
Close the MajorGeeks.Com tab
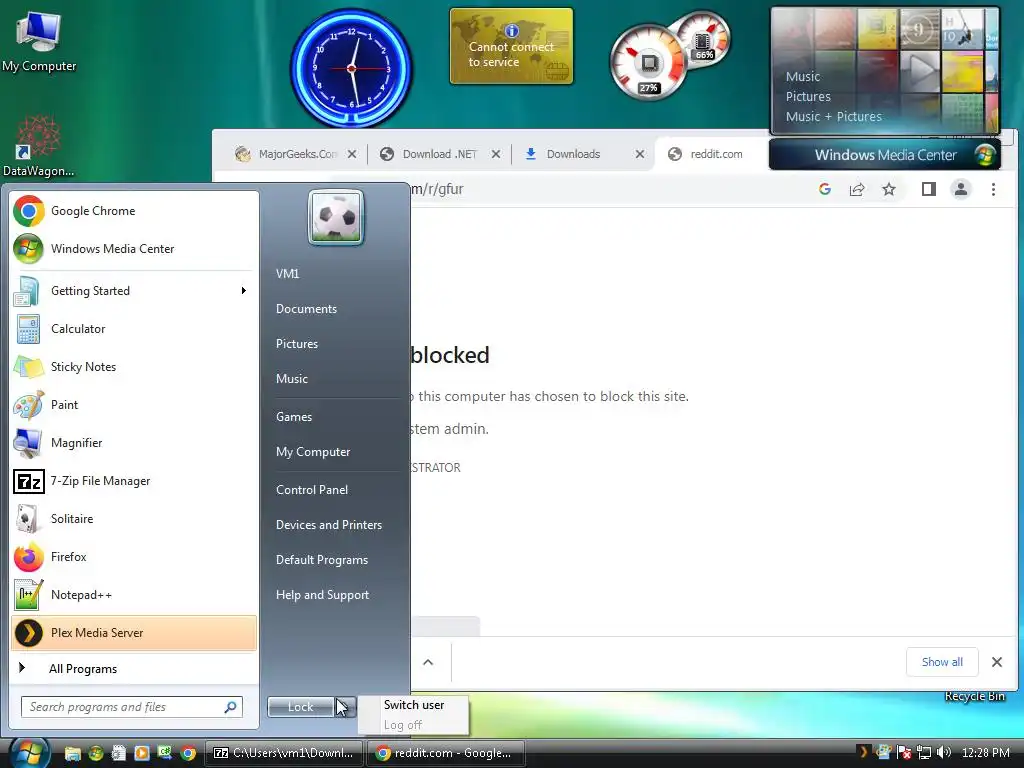pos(352,154)
